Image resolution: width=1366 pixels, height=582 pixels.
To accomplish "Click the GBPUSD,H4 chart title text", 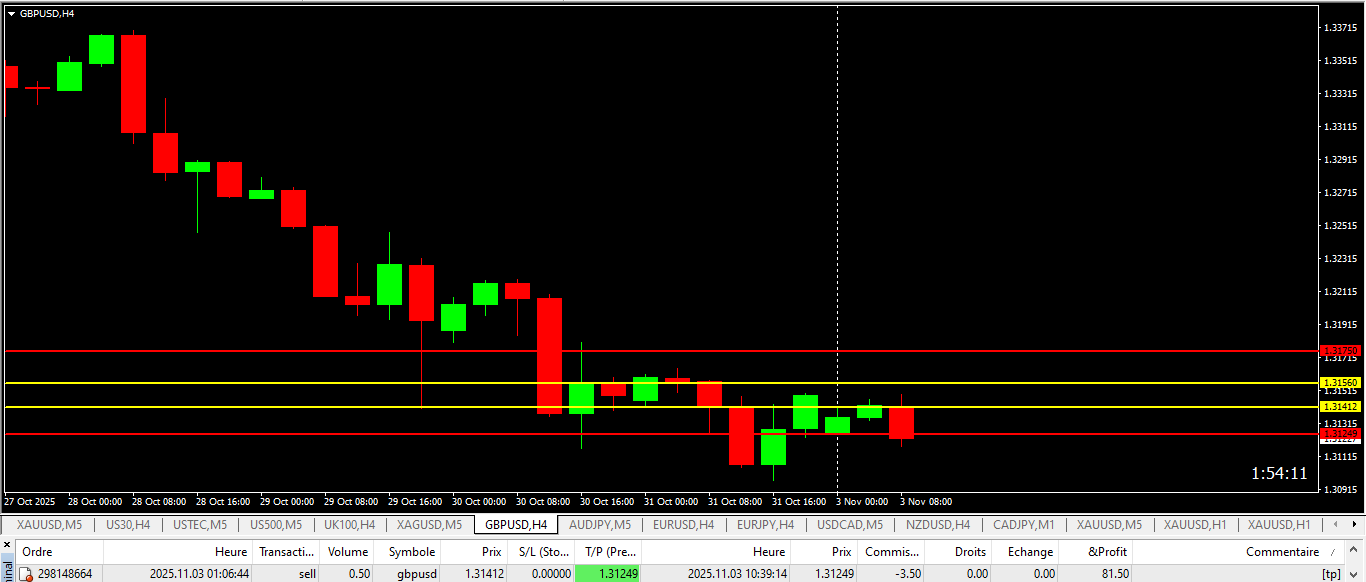I will 47,14.
